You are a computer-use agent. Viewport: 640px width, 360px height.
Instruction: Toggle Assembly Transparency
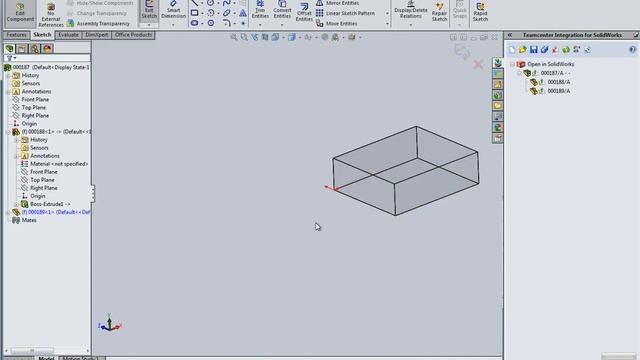(x=98, y=23)
